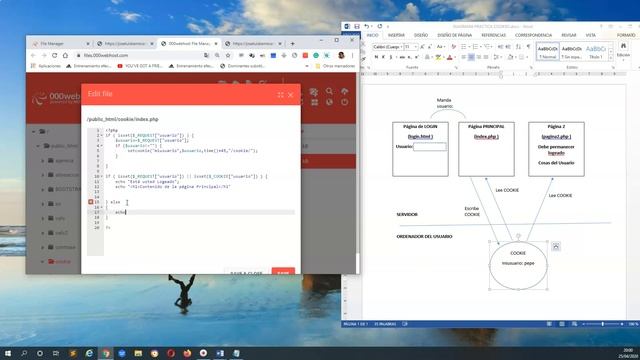The width and height of the screenshot is (640, 360).
Task: Open font name combo box Calibri
Action: coord(387,47)
